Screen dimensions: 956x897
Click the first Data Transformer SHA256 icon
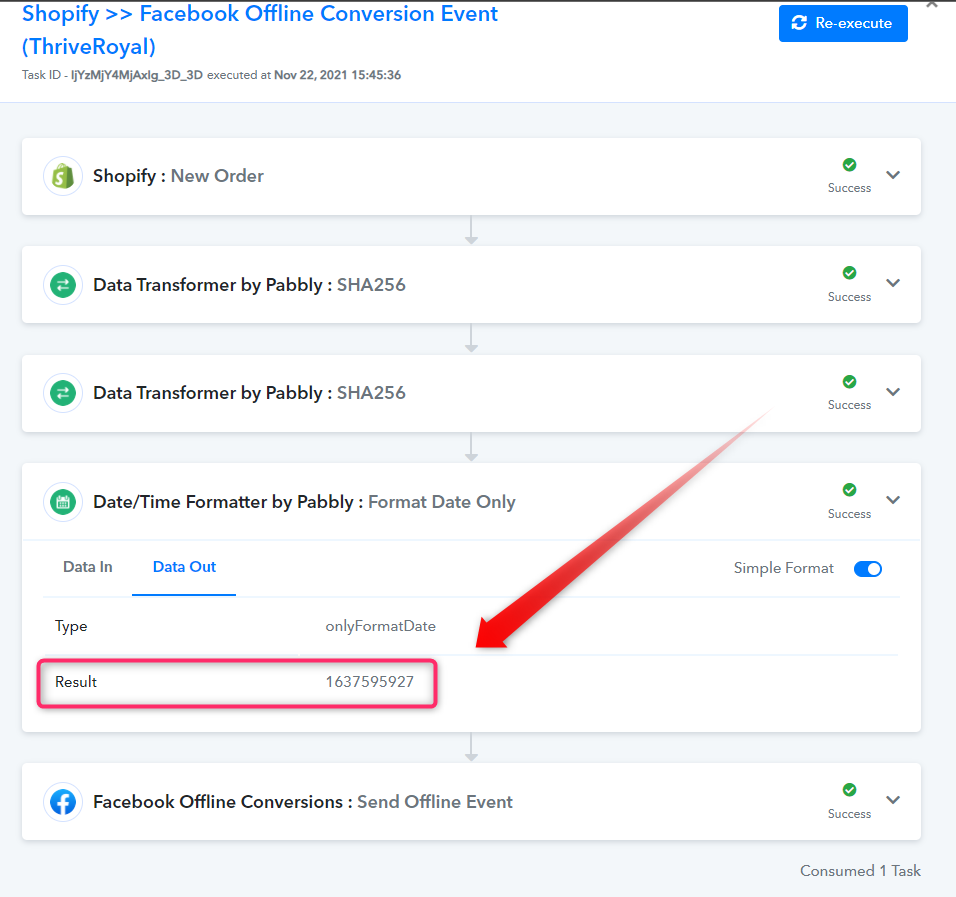coord(63,285)
